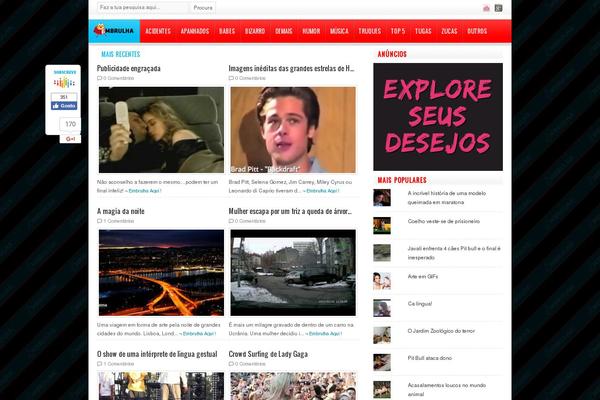Click the search input field

(x=143, y=7)
